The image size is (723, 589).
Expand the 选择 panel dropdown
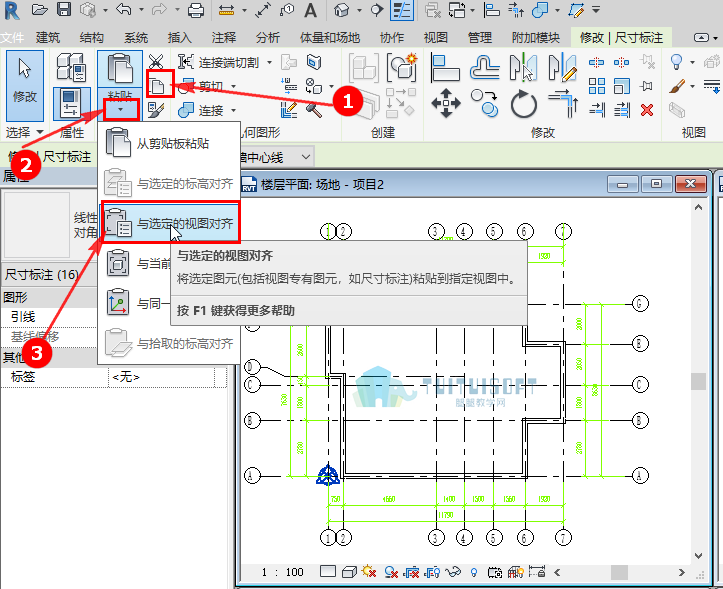tap(24, 133)
